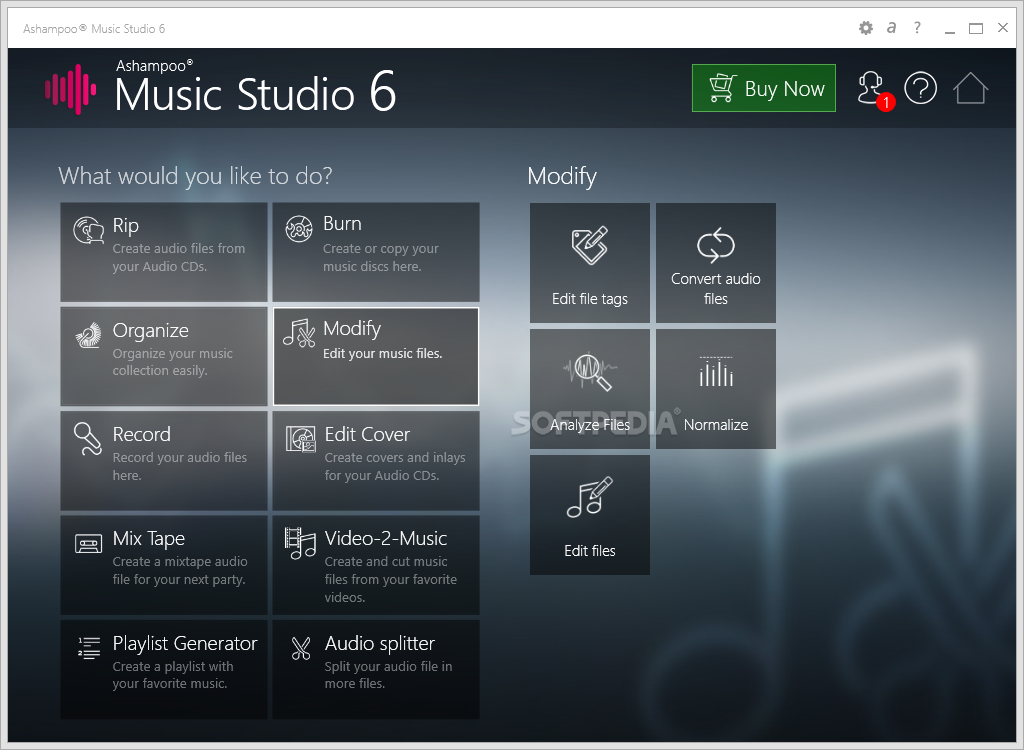Select the Modify music files tile
This screenshot has height=750, width=1024.
click(x=376, y=356)
